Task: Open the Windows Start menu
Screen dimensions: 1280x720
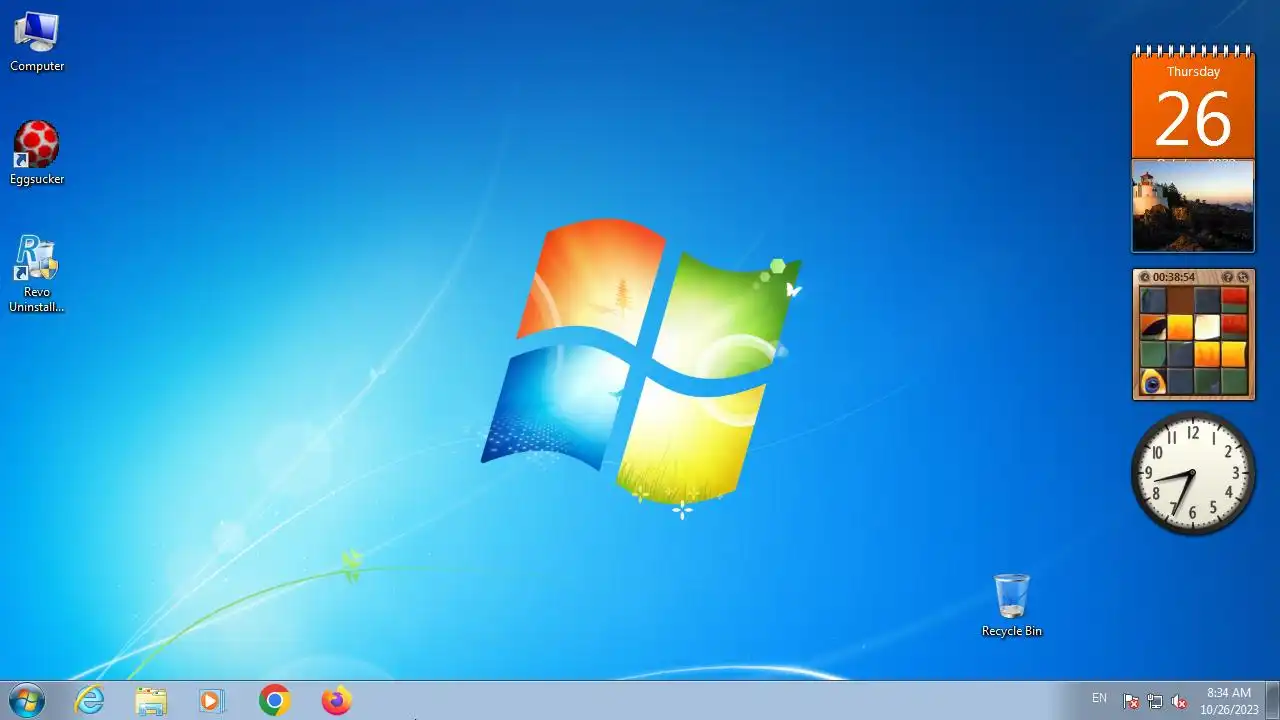Action: 26,701
